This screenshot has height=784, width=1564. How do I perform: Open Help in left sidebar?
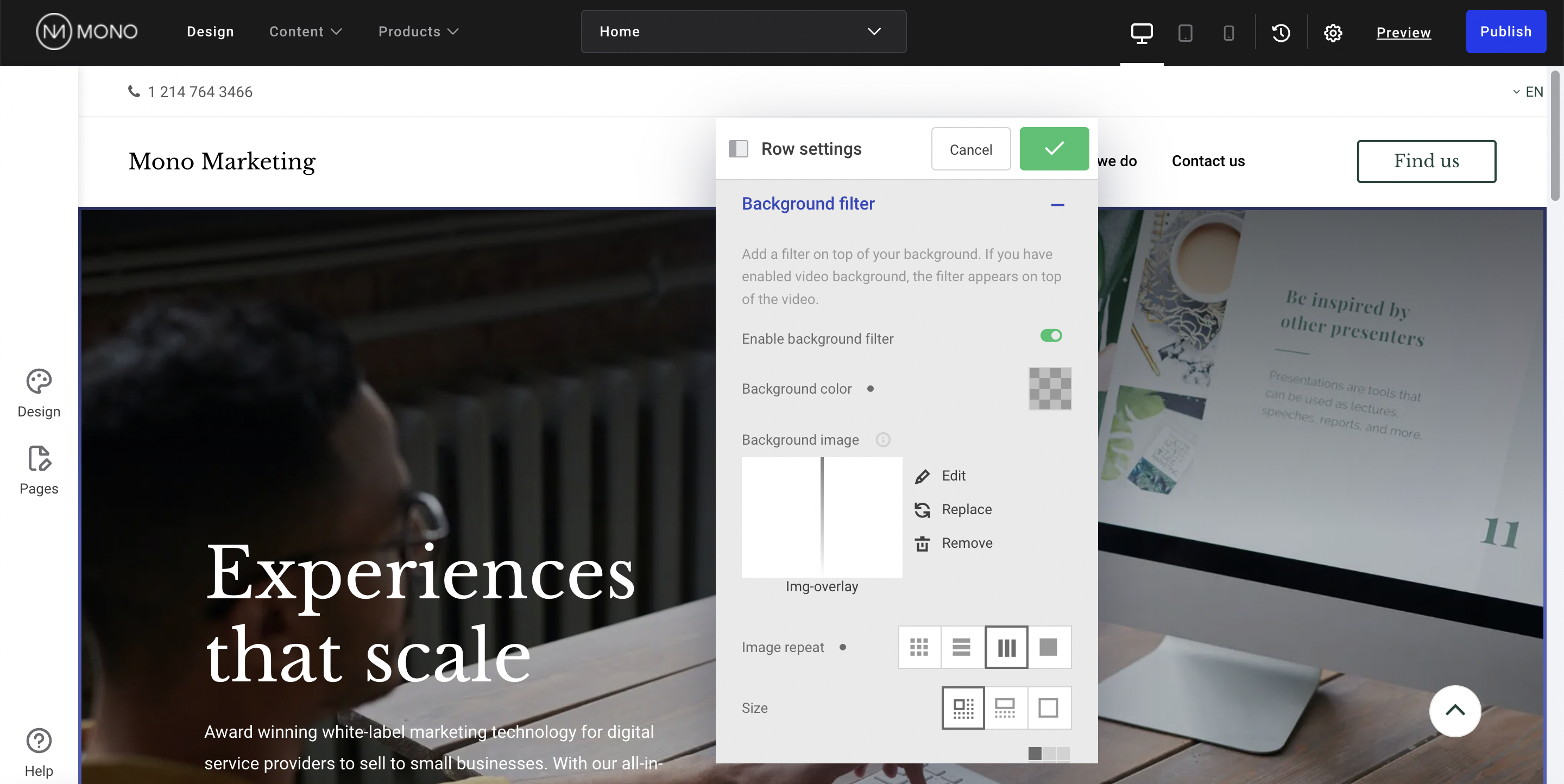(39, 752)
